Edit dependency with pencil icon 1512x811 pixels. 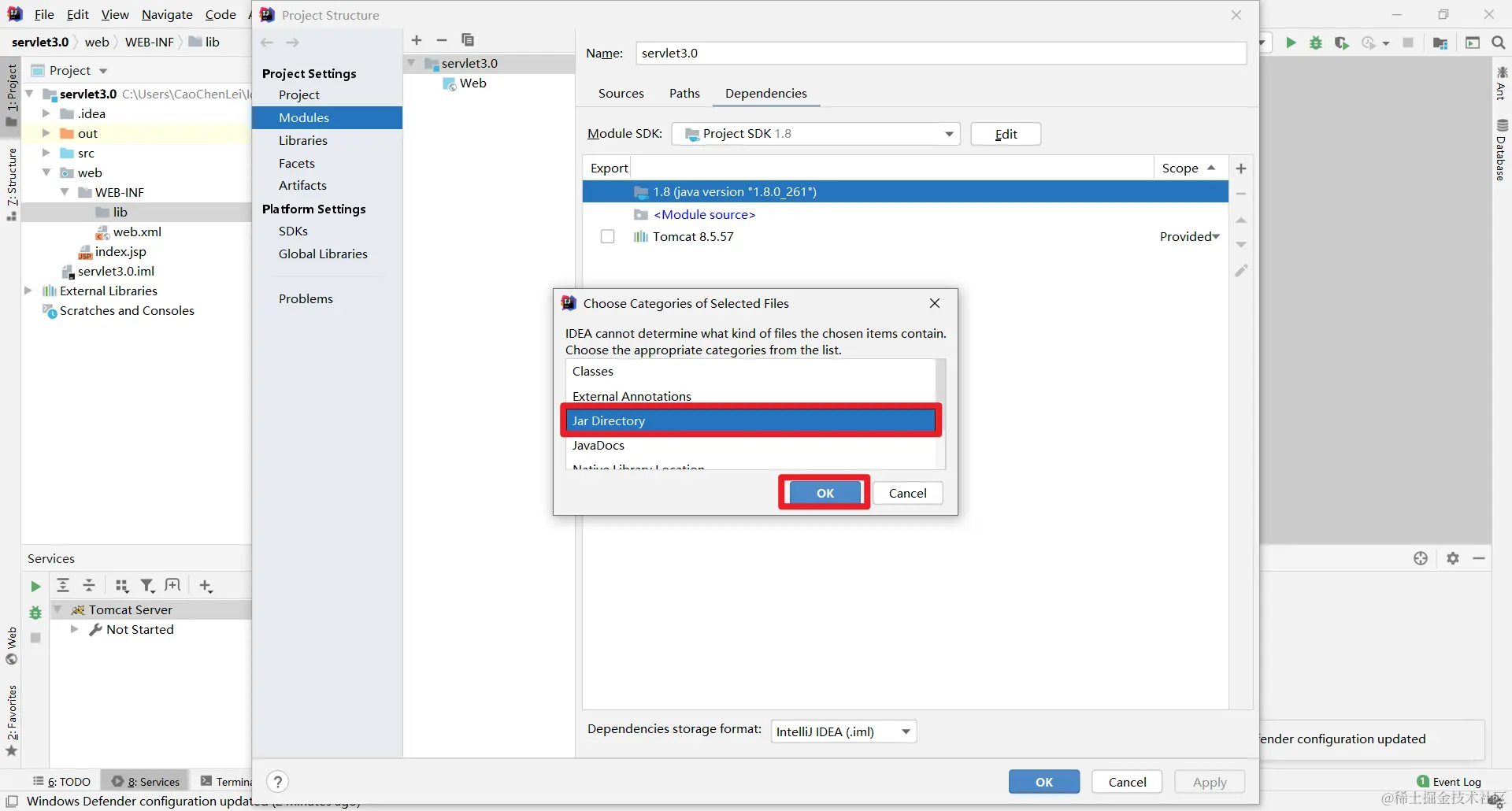coord(1241,271)
